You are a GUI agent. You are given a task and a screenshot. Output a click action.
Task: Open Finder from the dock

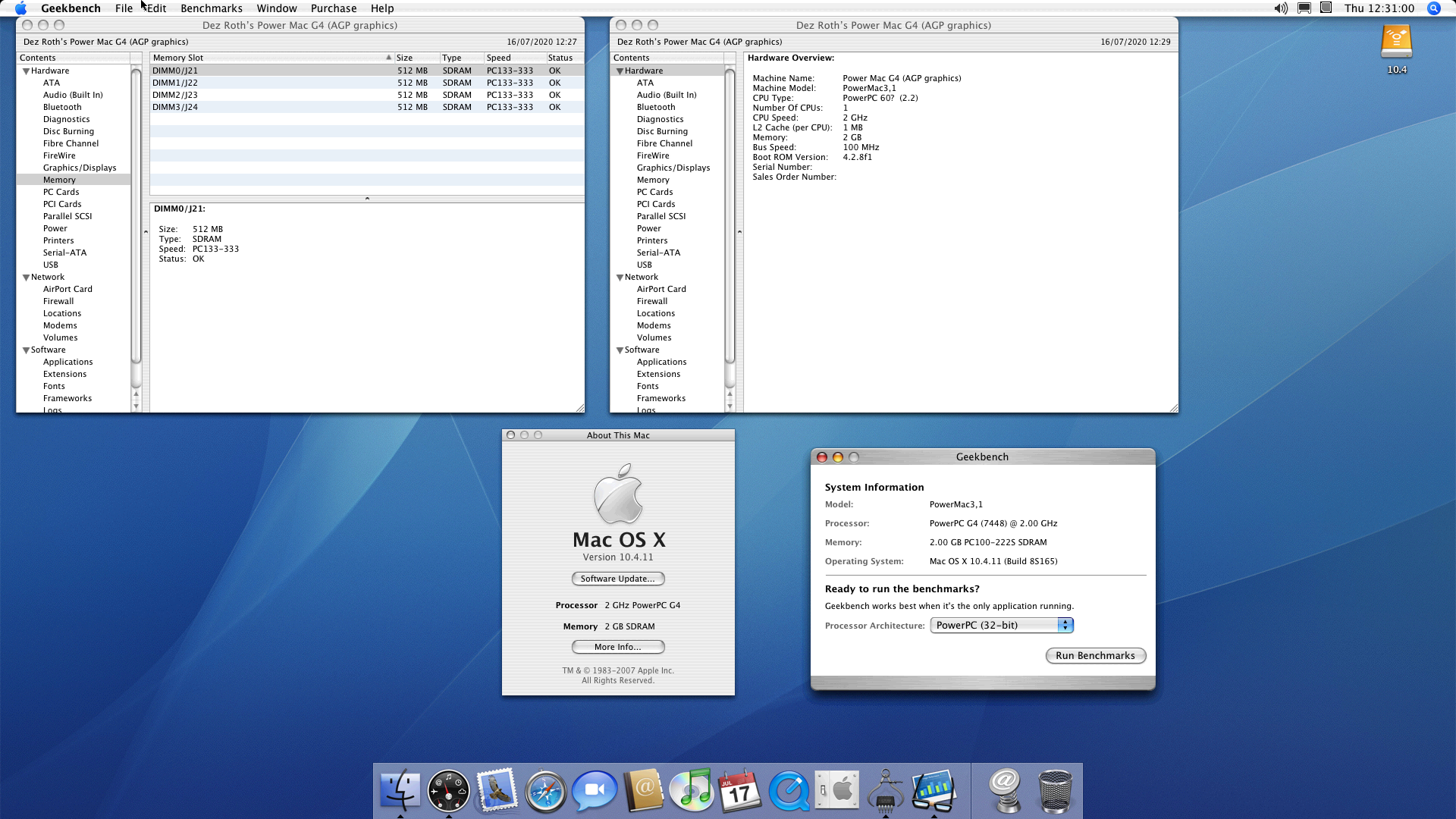(400, 790)
